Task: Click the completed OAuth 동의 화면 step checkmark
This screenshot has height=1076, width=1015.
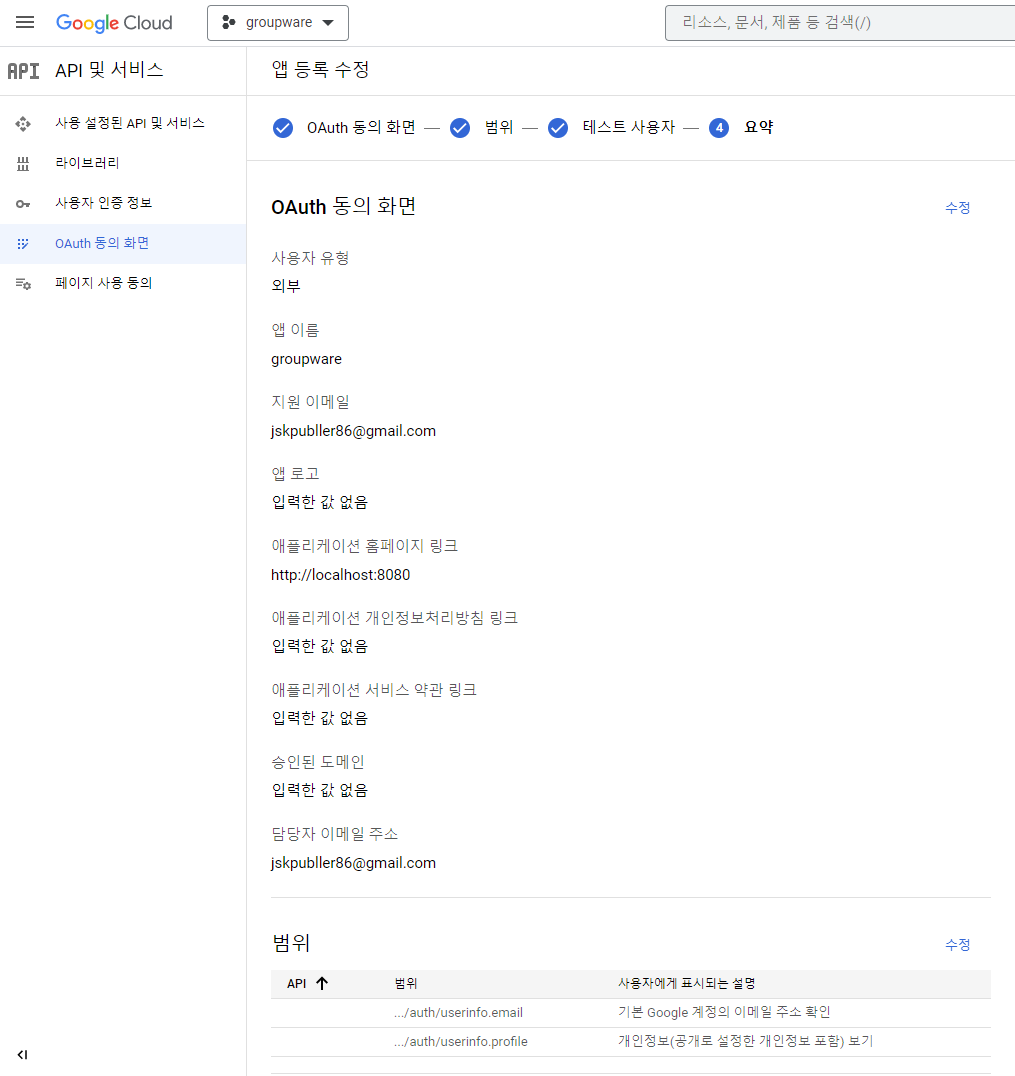Action: point(283,127)
